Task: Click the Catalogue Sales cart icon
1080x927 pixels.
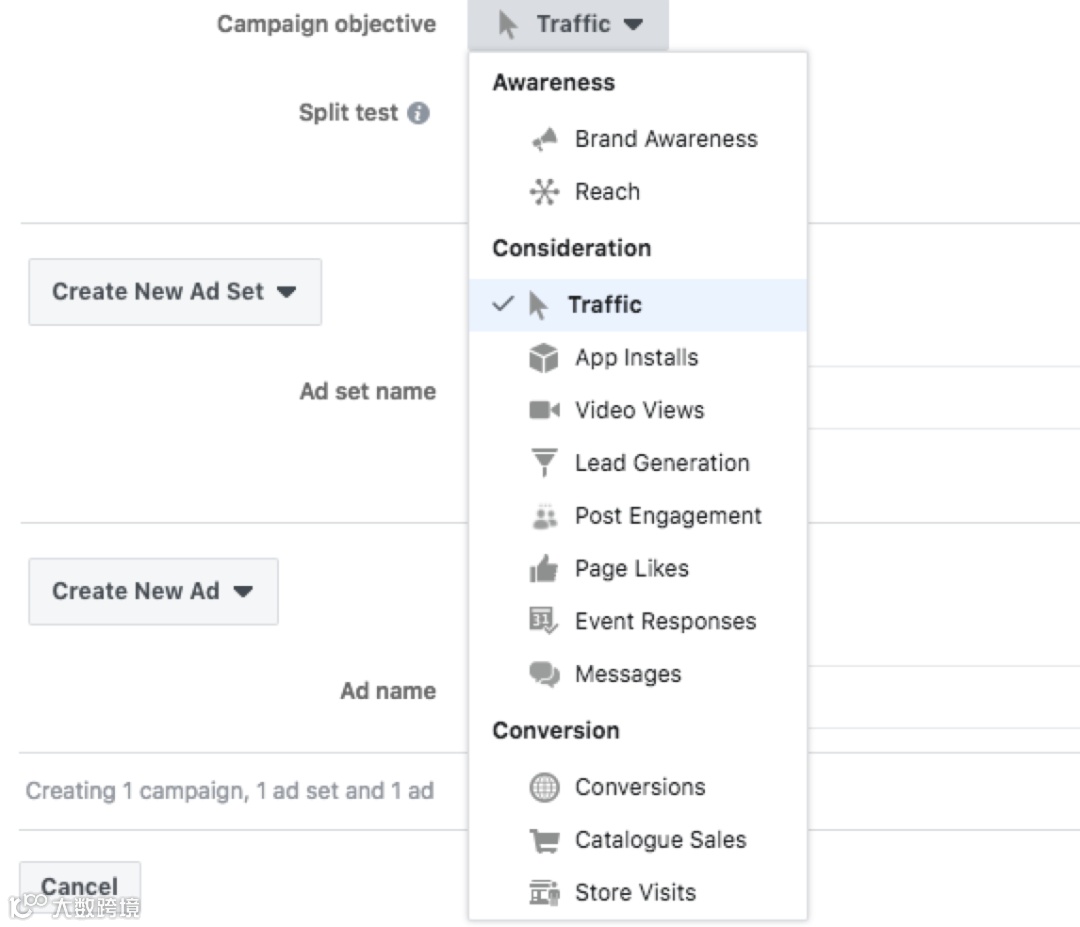Action: tap(544, 841)
